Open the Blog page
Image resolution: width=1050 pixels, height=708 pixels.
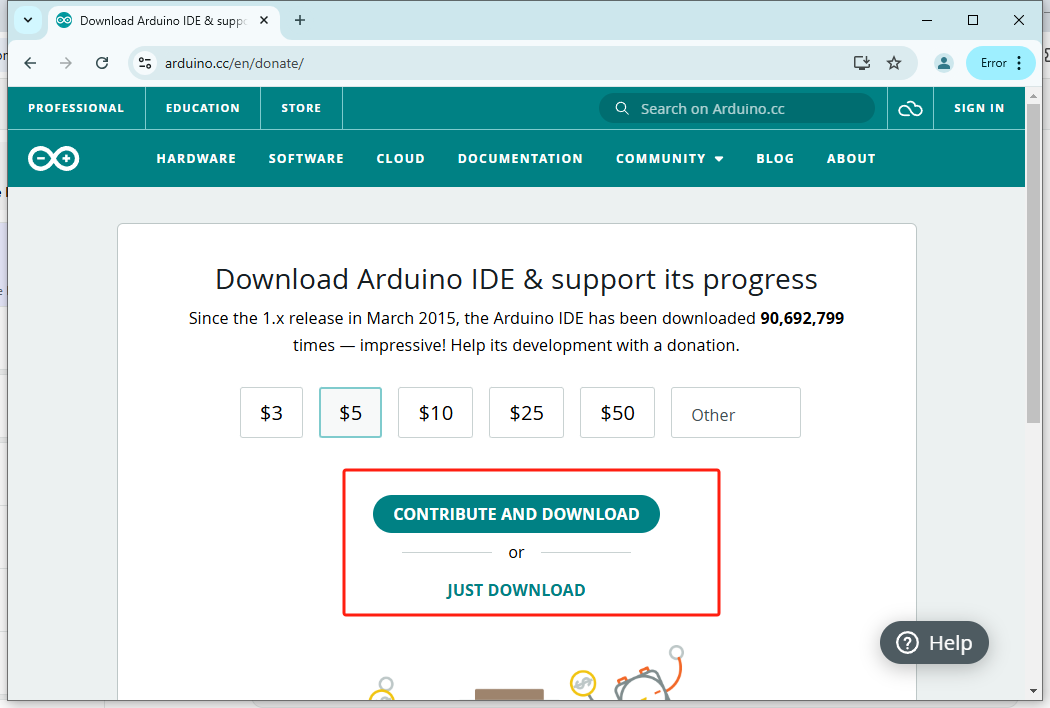click(775, 159)
